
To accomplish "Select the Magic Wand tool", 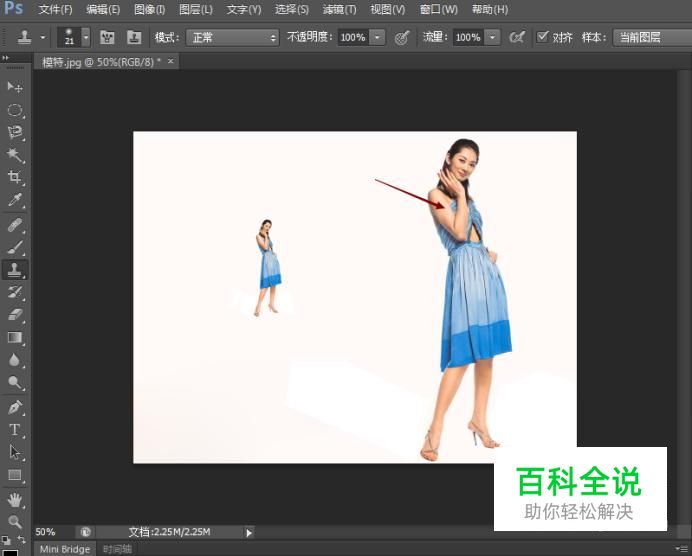I will click(x=15, y=154).
